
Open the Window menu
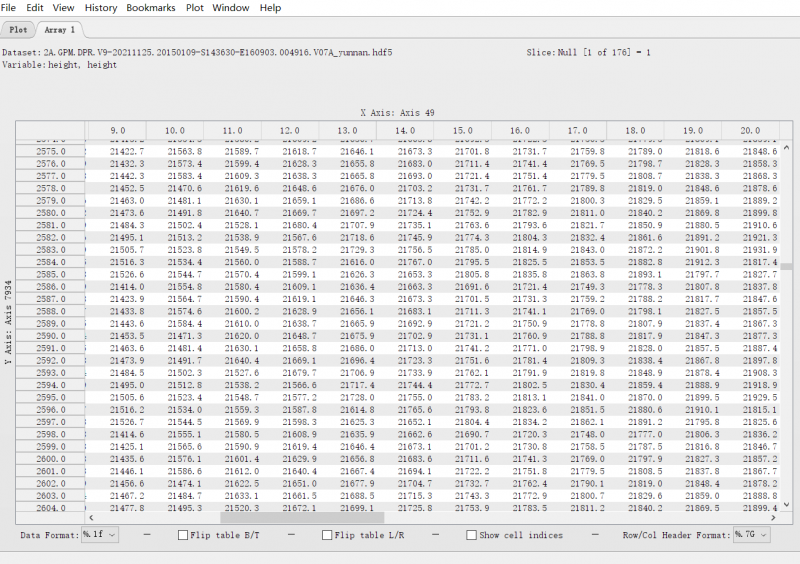point(231,8)
